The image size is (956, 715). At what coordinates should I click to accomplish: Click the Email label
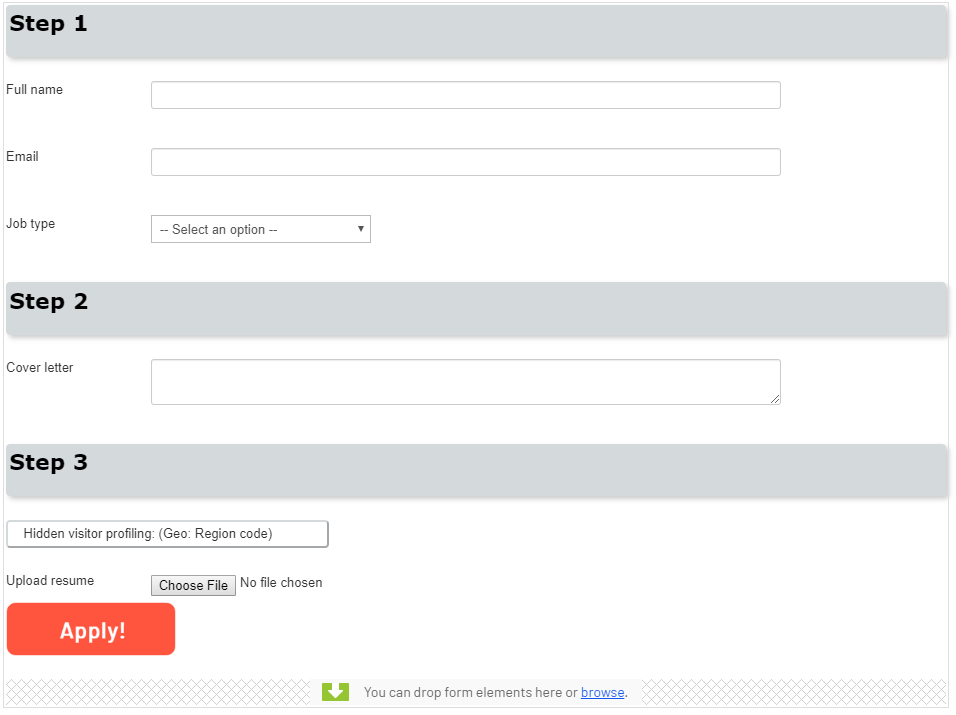pos(22,156)
